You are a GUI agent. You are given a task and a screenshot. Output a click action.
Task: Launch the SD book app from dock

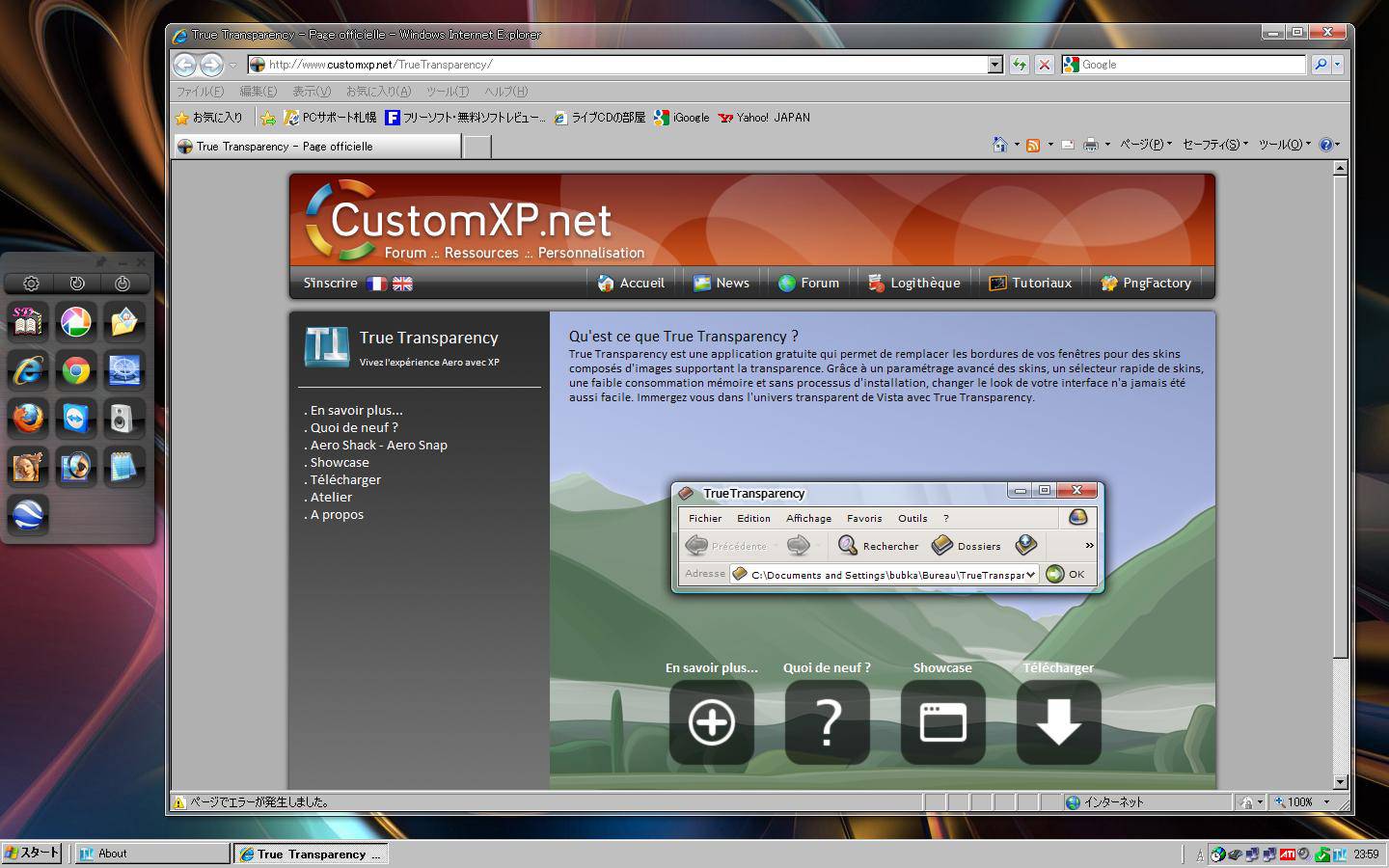28,323
